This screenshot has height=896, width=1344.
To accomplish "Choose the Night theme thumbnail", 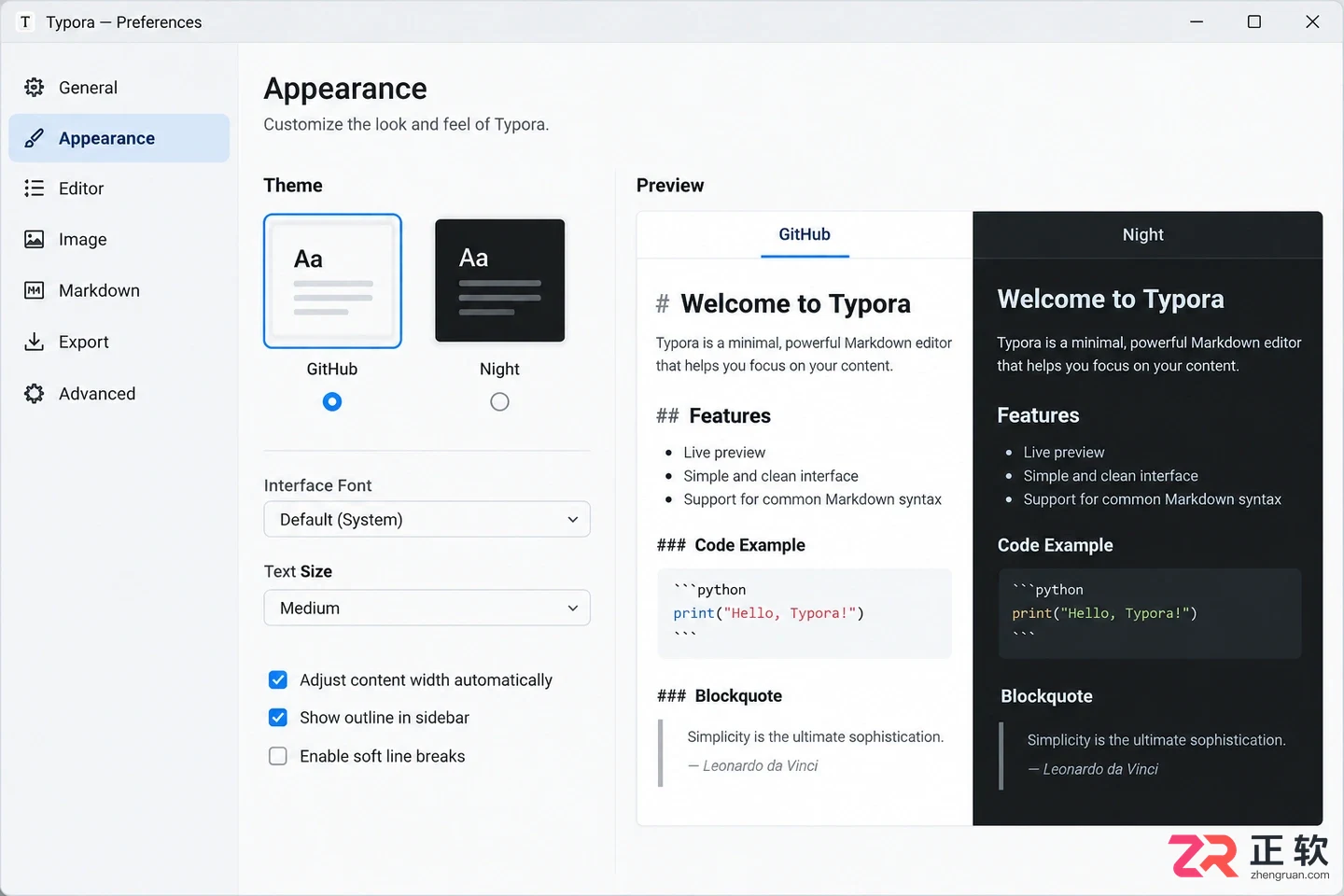I will point(499,281).
